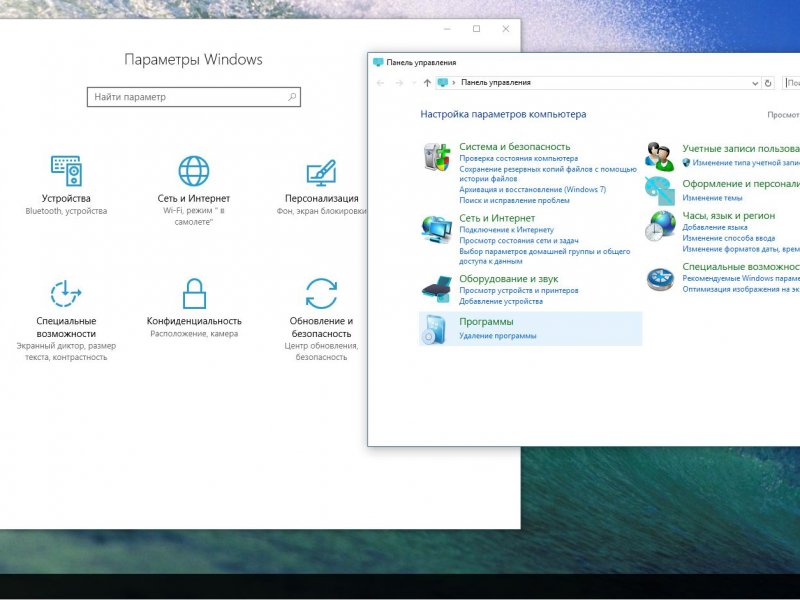Image resolution: width=800 pixels, height=600 pixels.
Task: Open the Ease of Access (Специальные возможности) icon in Settings
Action: pos(66,293)
